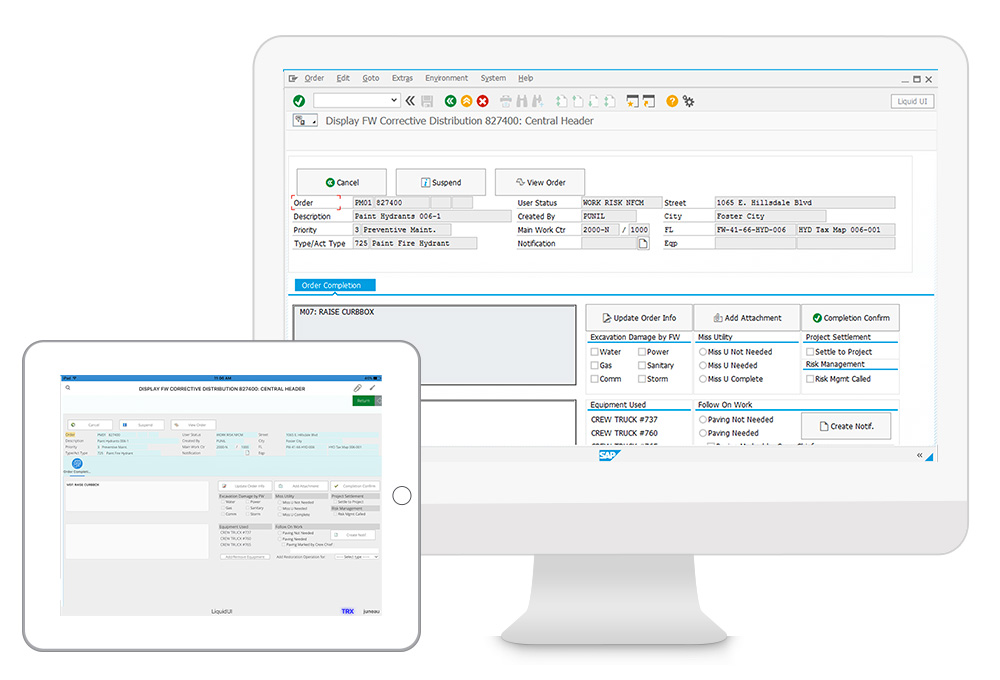Click the Suspend button
Screen dimensions: 1000x680
[441, 182]
